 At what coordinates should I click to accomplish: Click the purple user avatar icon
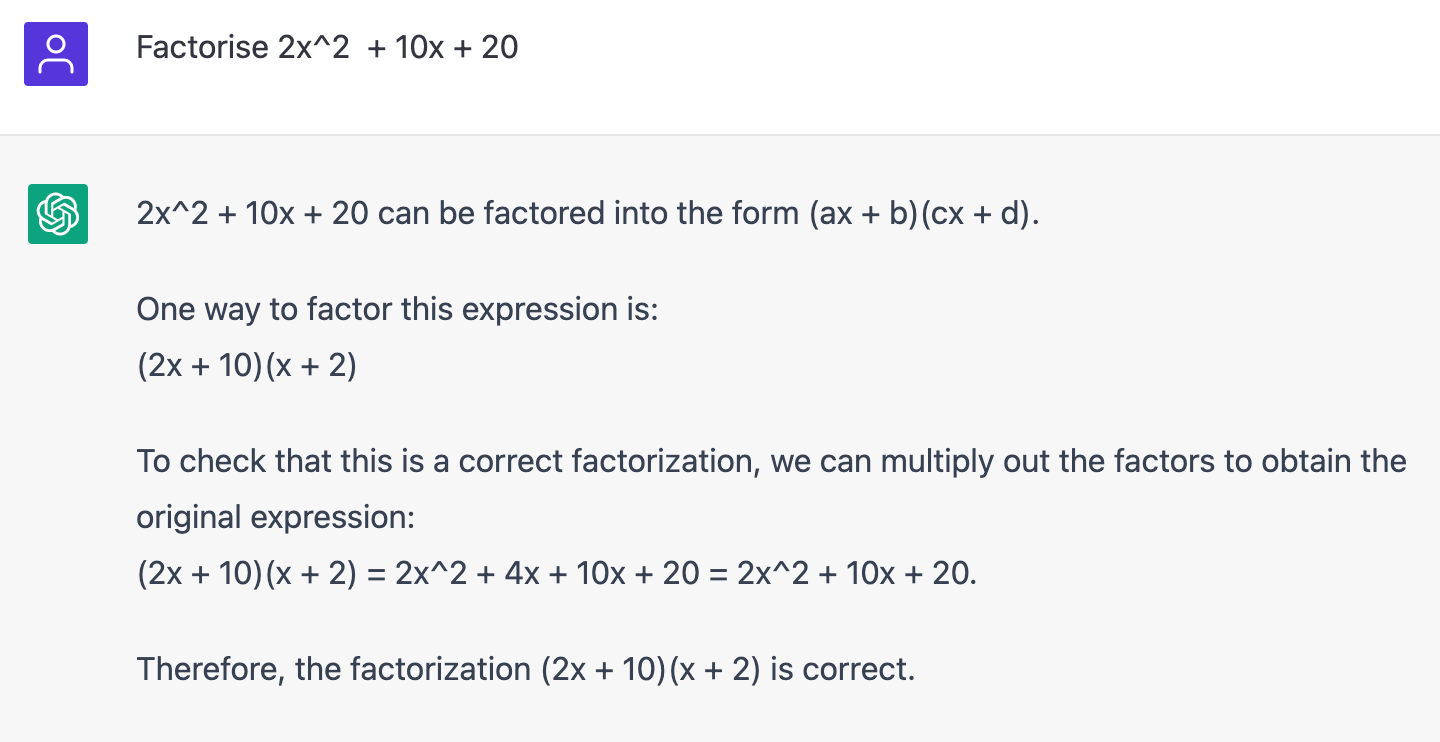(56, 54)
